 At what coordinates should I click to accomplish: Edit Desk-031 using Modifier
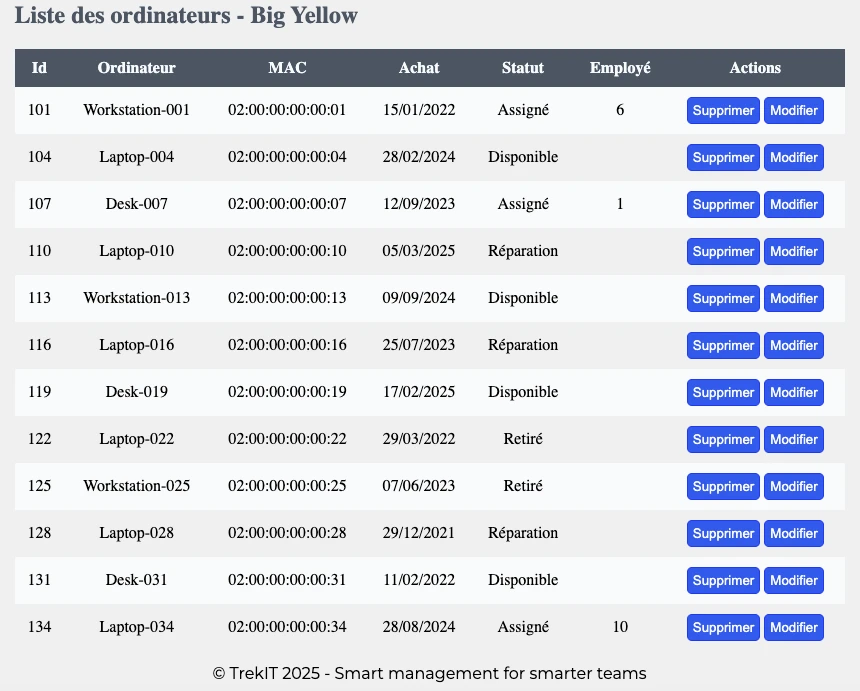(794, 580)
